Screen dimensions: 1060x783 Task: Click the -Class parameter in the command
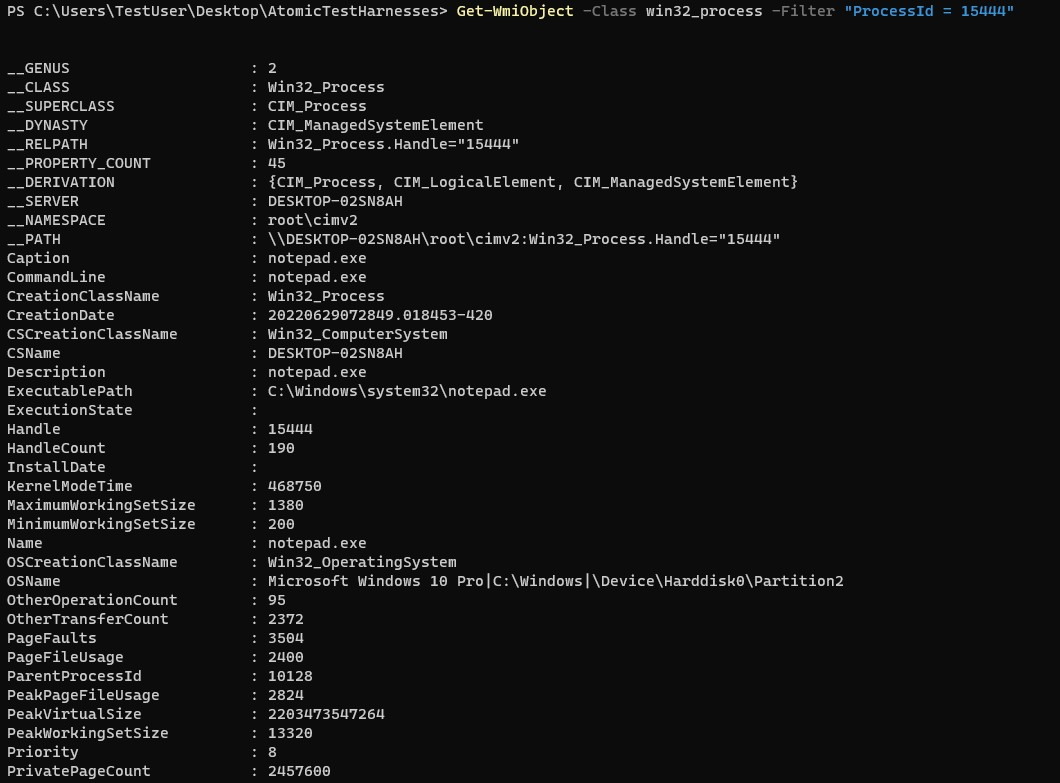[x=609, y=11]
